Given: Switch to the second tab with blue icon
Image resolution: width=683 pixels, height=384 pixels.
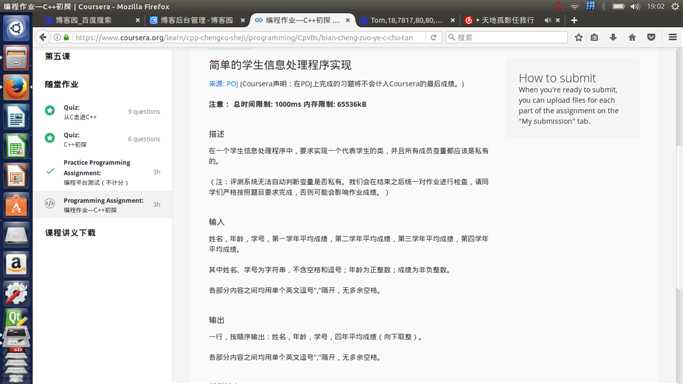Looking at the screenshot, I should (x=196, y=20).
